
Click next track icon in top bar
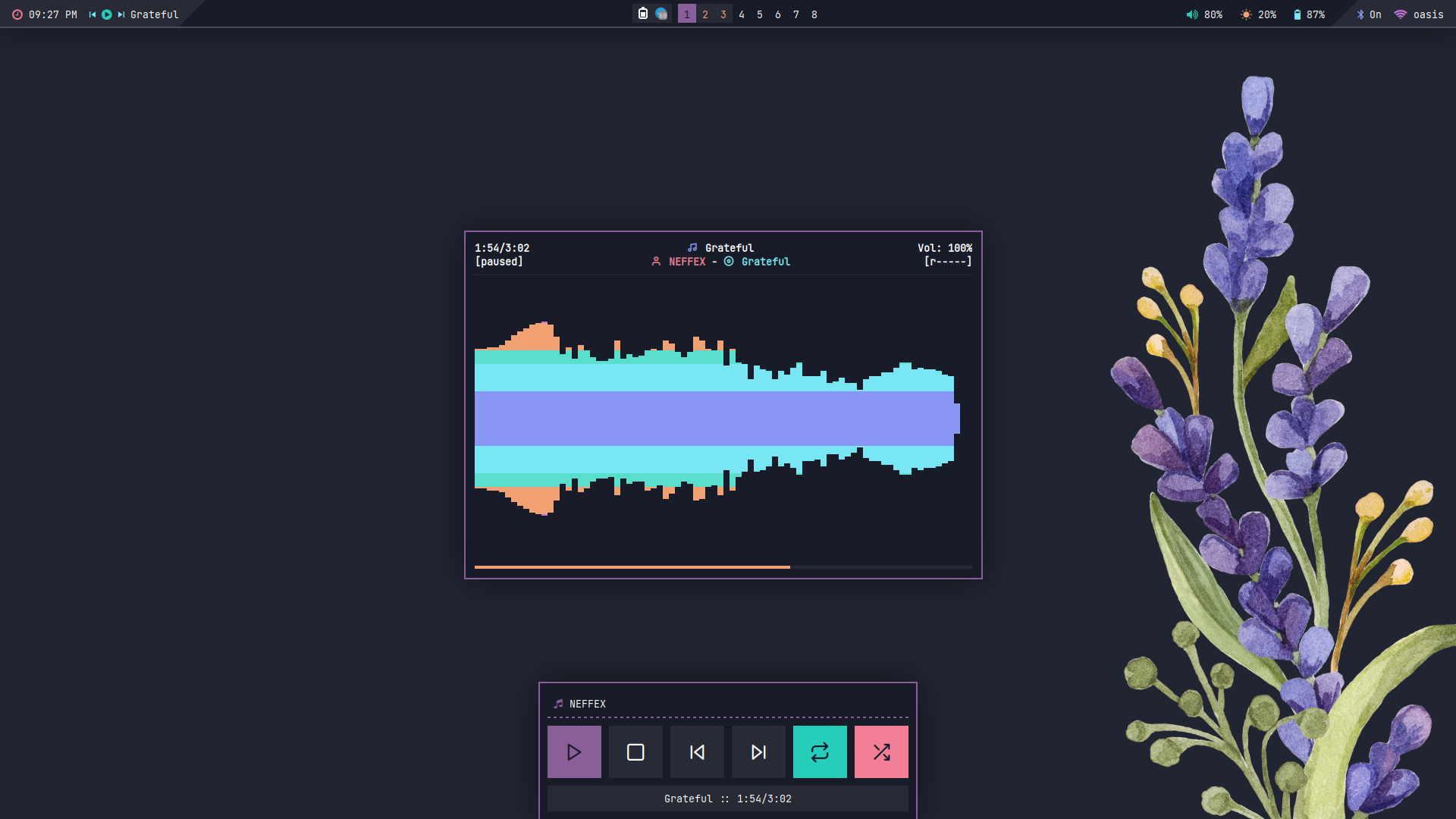tap(121, 14)
